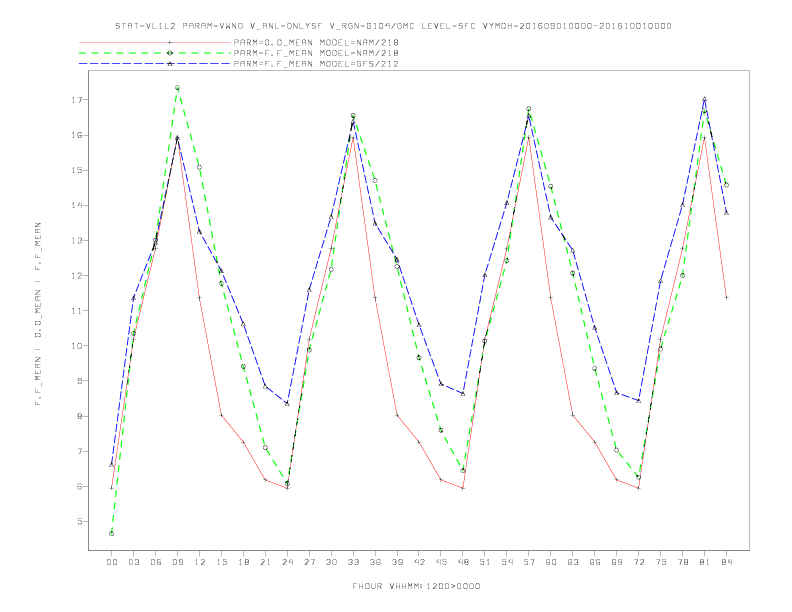Click the x-axis tick label 54

point(507,562)
